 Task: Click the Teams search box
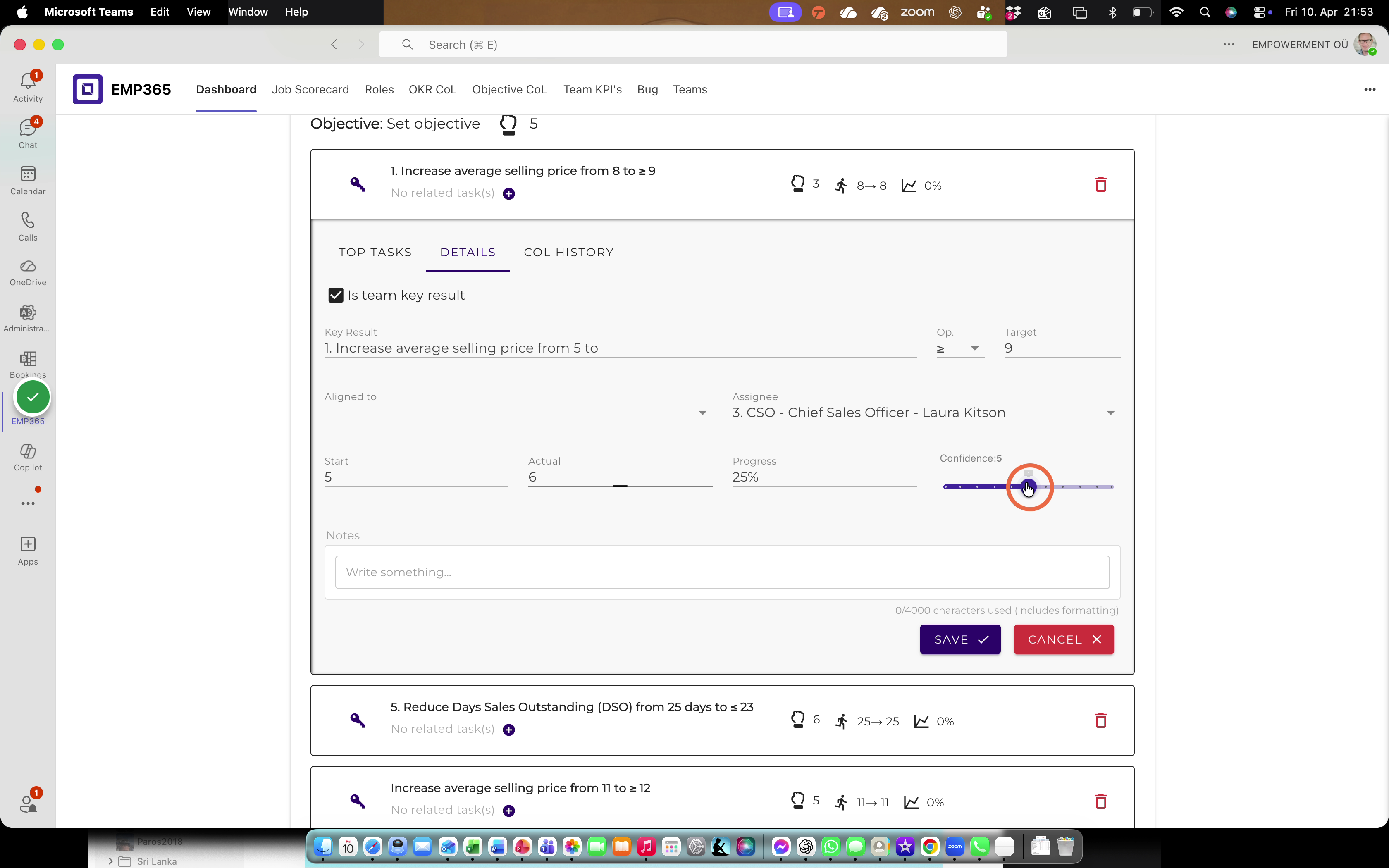(693, 44)
